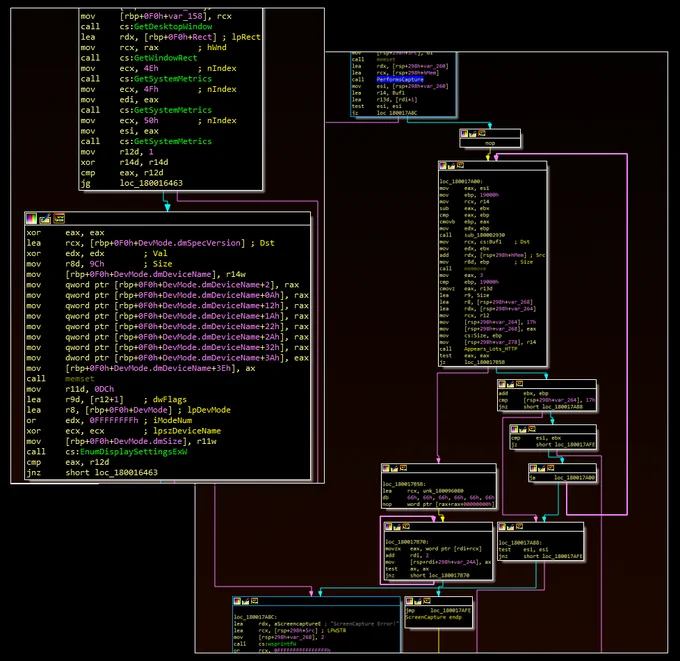Click group icon of node loc_180017A00
Image resolution: width=680 pixels, height=661 pixels.
click(460, 166)
